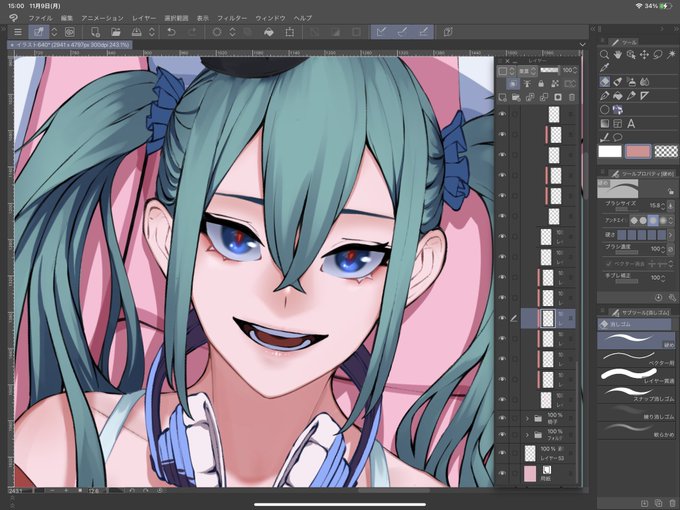Toggle Lock layer padlock
680x510 pixels.
541,84
